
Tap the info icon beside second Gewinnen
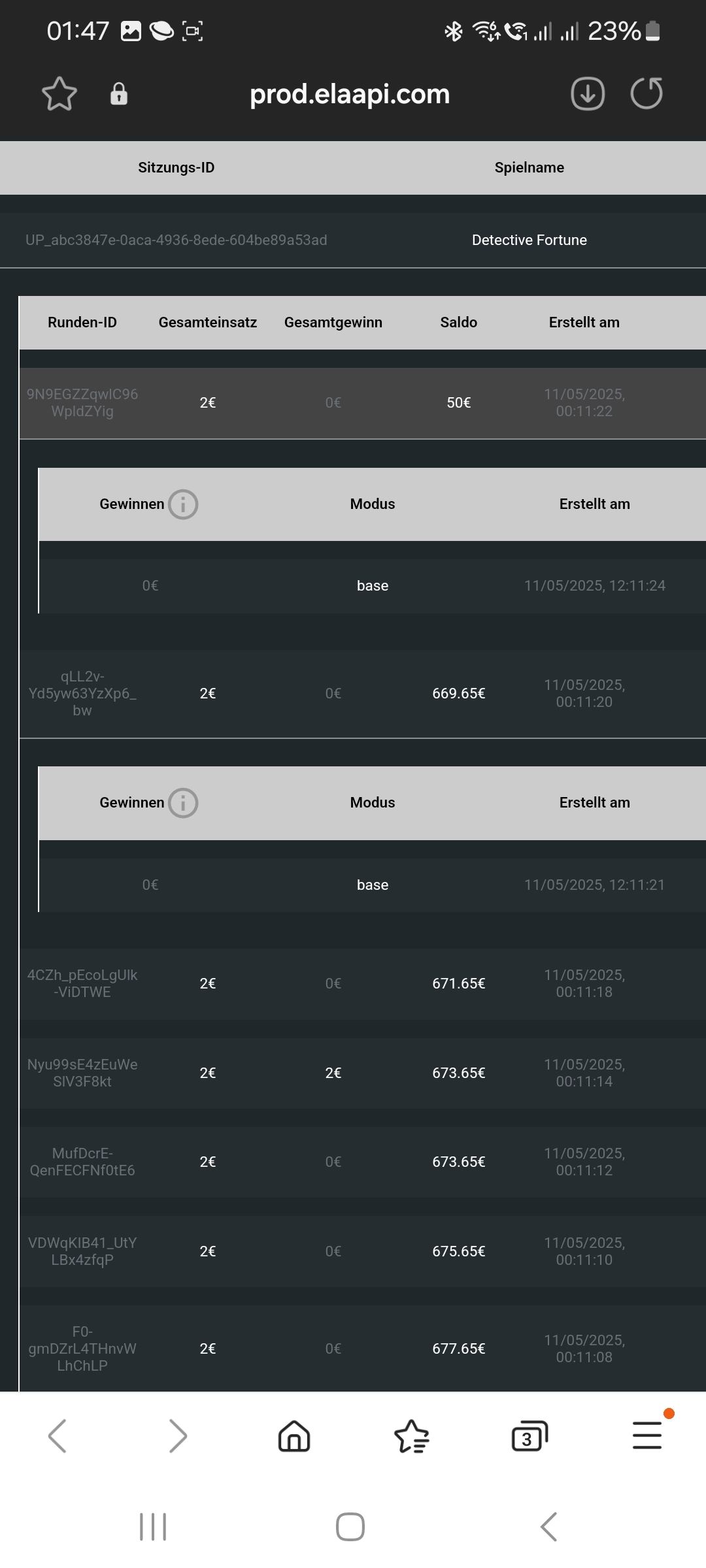(x=183, y=803)
